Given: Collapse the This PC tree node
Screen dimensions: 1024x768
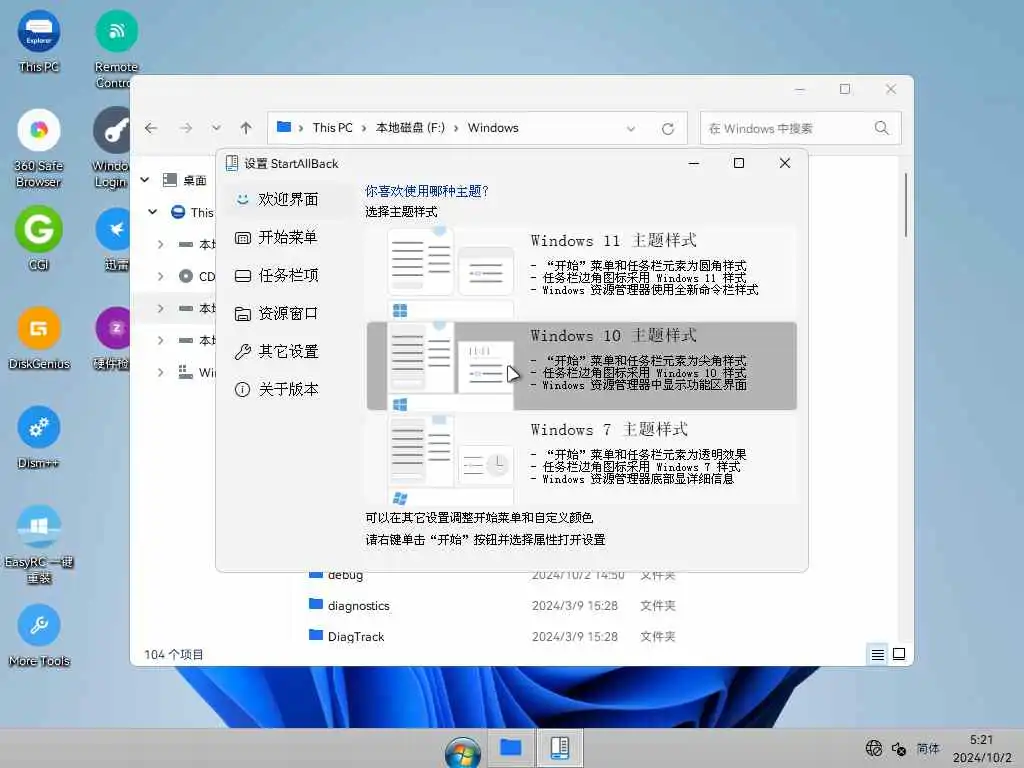Looking at the screenshot, I should (x=153, y=212).
